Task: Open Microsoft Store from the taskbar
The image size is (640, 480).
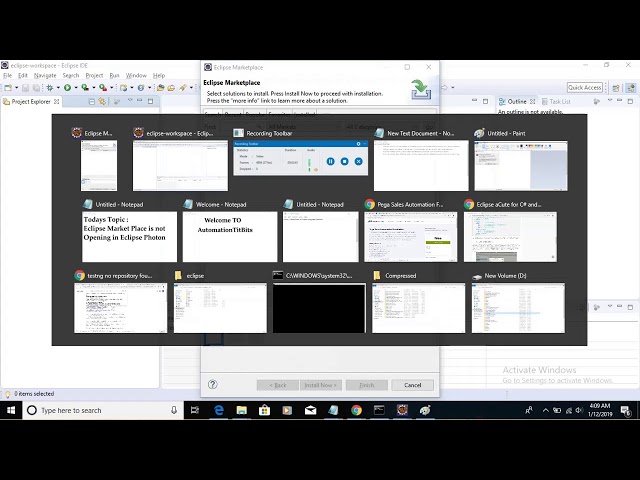Action: click(x=264, y=410)
